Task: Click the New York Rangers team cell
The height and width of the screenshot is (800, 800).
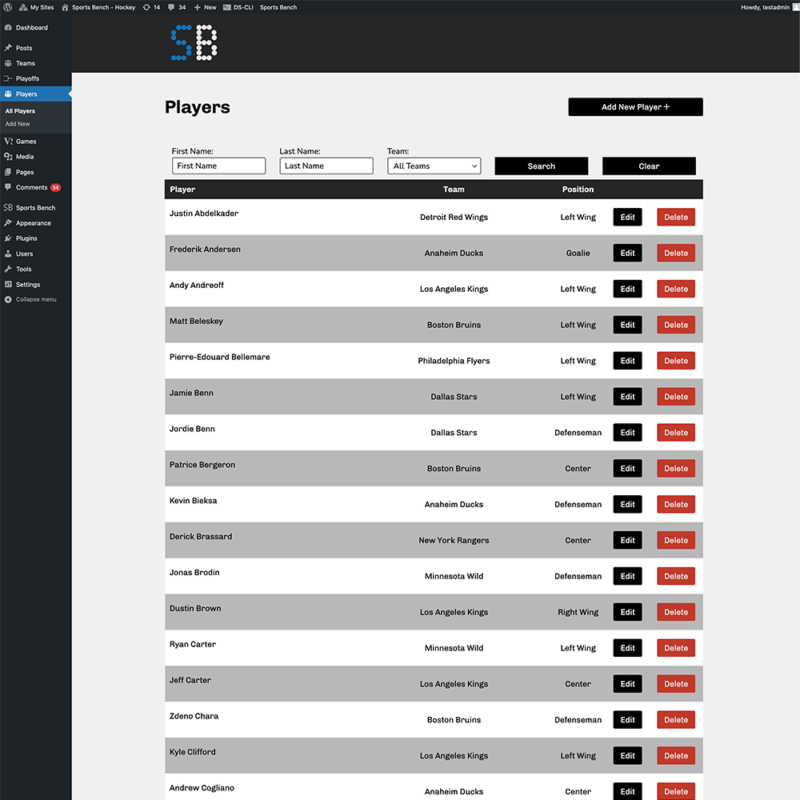Action: pos(454,540)
